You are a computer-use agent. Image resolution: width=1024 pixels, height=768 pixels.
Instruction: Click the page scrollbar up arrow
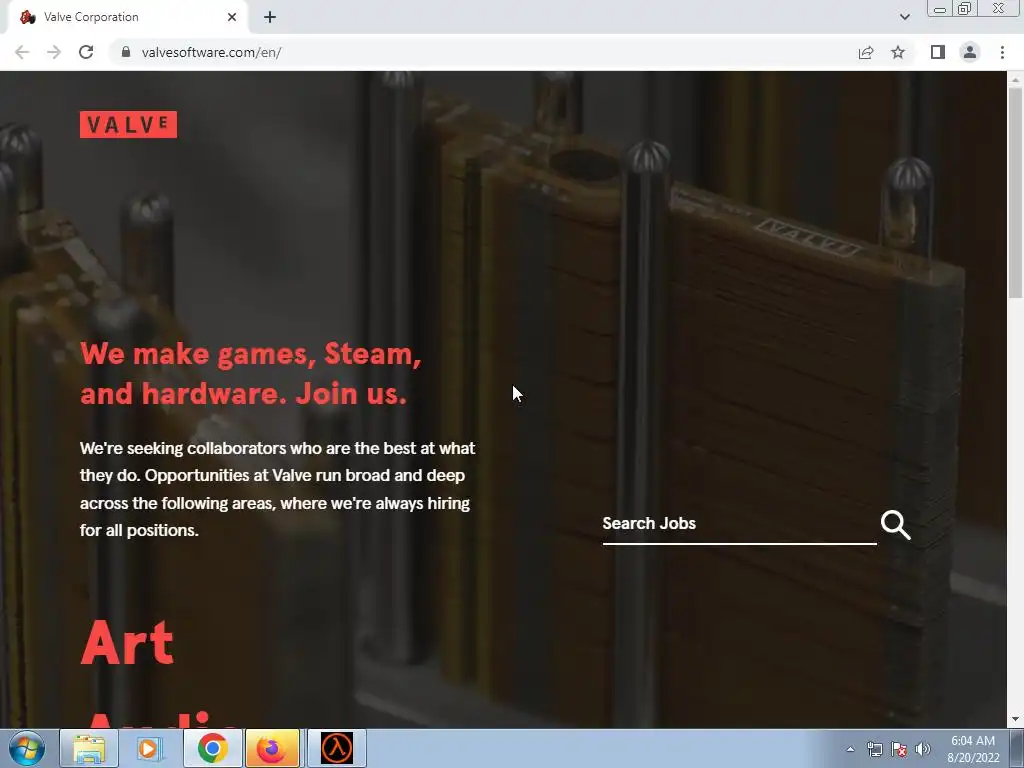tap(1015, 79)
